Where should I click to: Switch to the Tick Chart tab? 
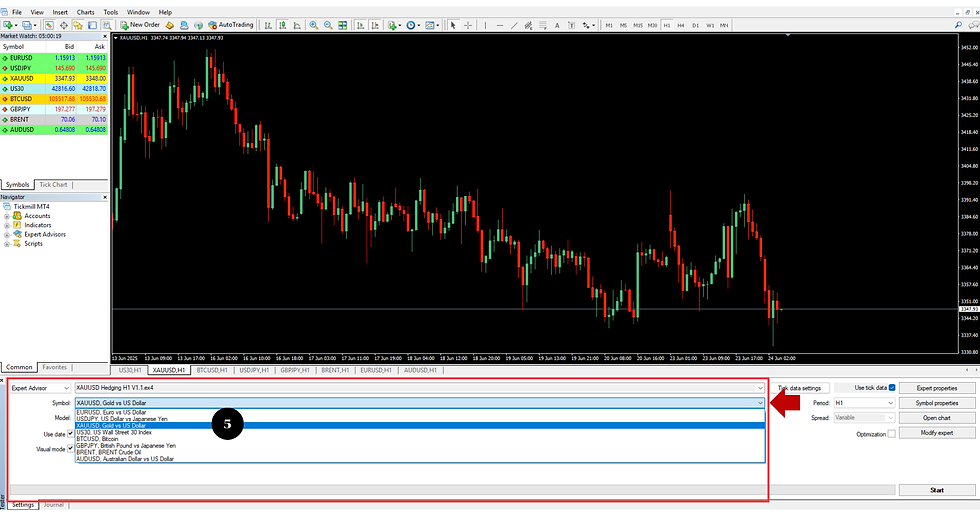(x=53, y=184)
